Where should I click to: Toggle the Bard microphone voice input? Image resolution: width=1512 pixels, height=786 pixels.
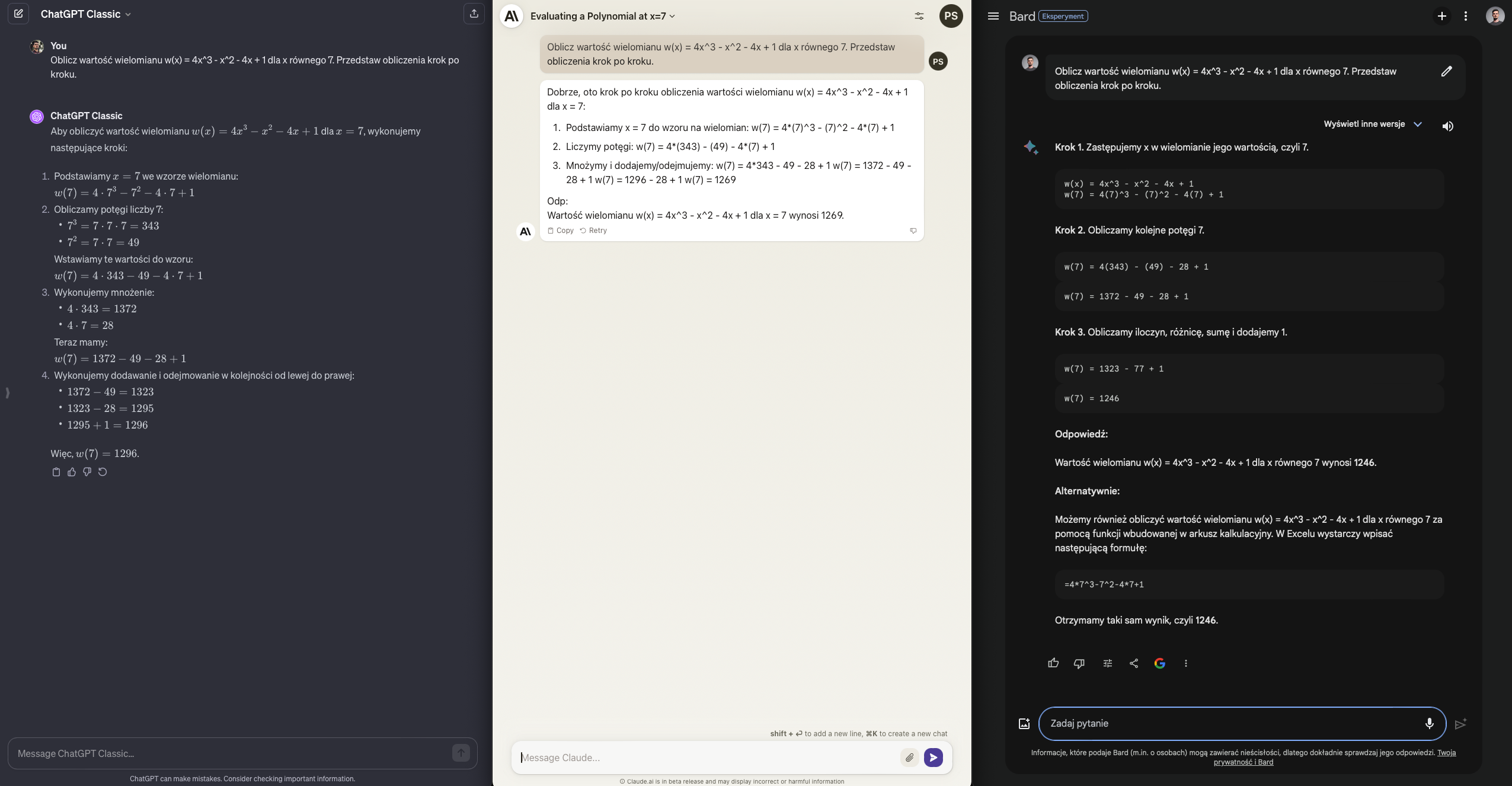point(1429,723)
